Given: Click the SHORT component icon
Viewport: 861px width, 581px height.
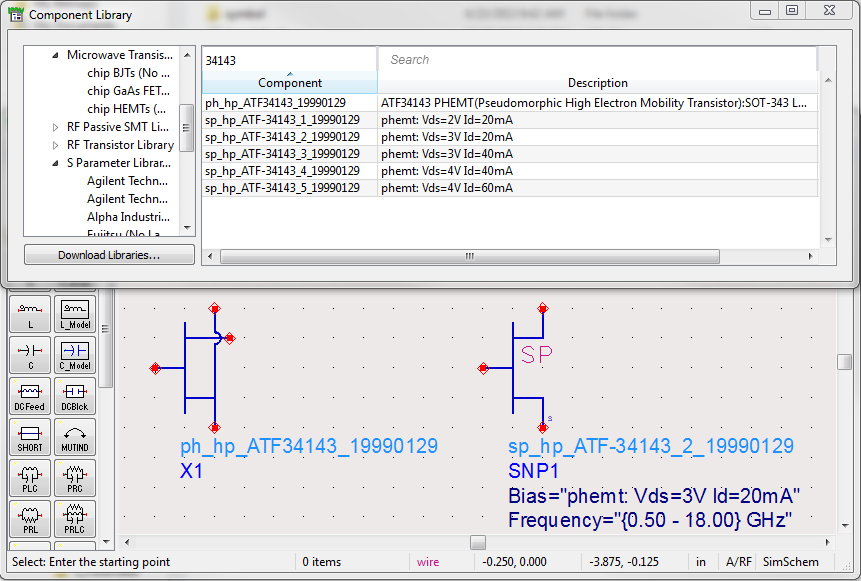Looking at the screenshot, I should 30,437.
